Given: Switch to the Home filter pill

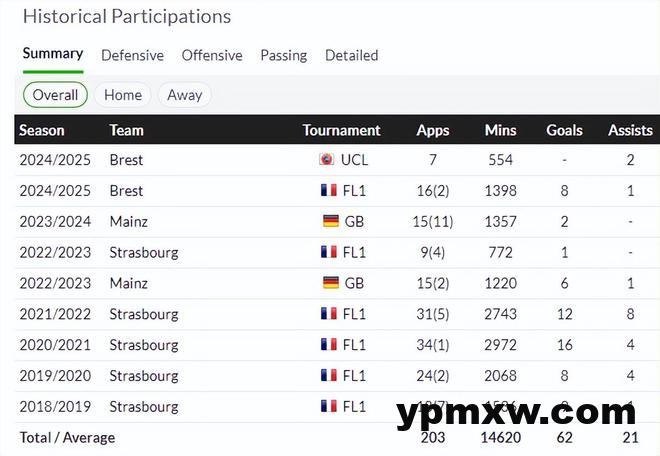Looking at the screenshot, I should pos(123,95).
